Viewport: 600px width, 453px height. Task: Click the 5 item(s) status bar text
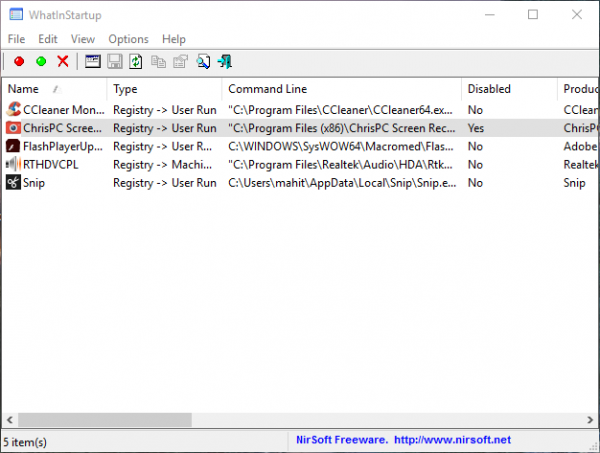coord(25,442)
